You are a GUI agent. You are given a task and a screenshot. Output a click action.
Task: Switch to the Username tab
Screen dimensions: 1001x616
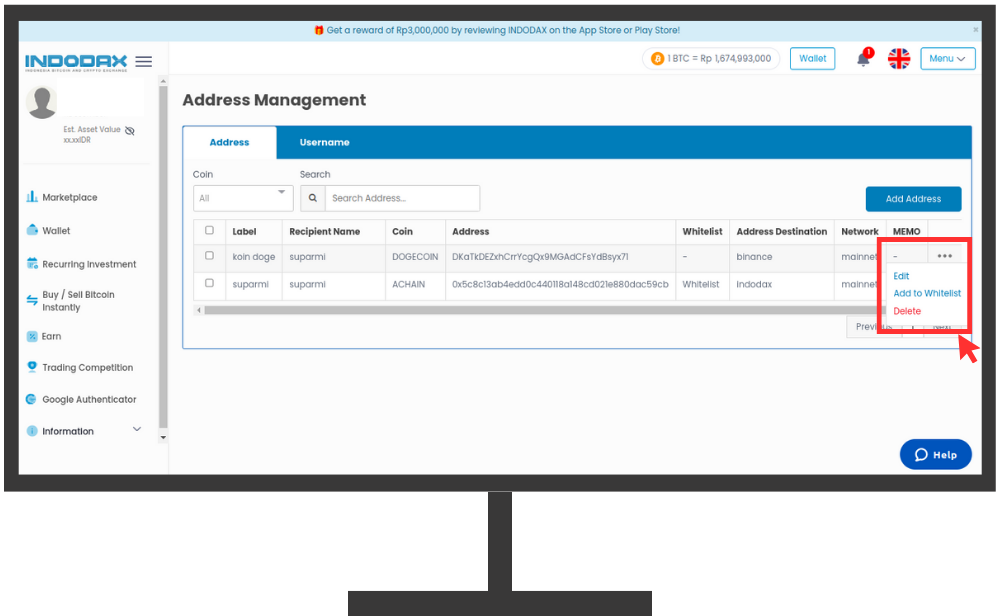tap(324, 142)
